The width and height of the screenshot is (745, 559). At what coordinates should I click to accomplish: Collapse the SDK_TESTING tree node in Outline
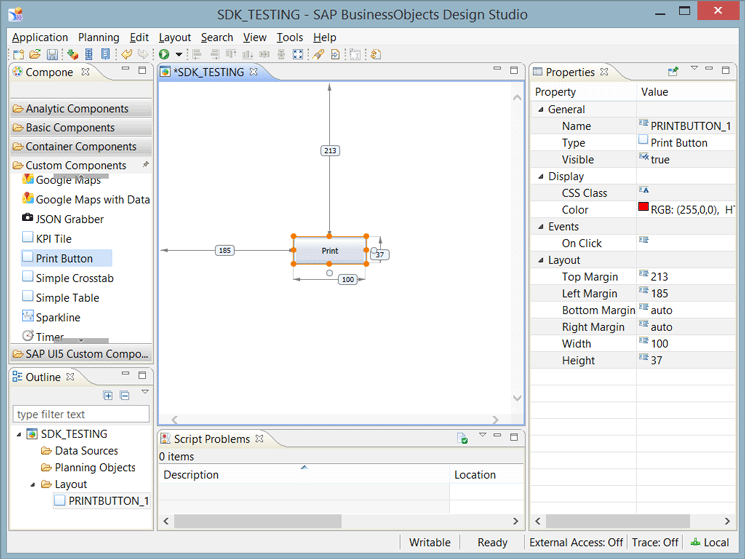coord(19,434)
